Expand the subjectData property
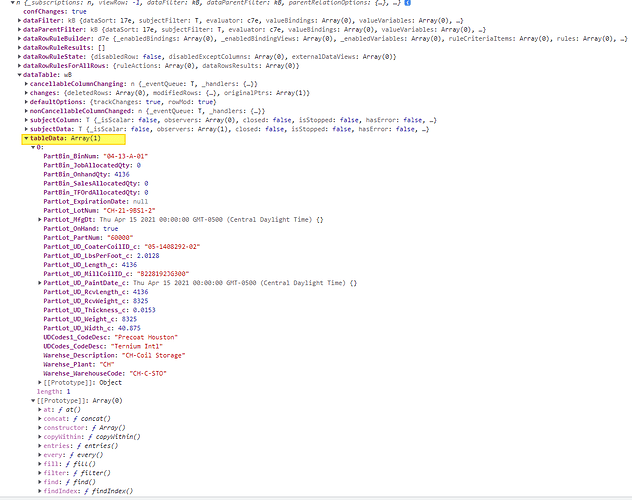Viewport: 632px width, 500px height. point(26,129)
